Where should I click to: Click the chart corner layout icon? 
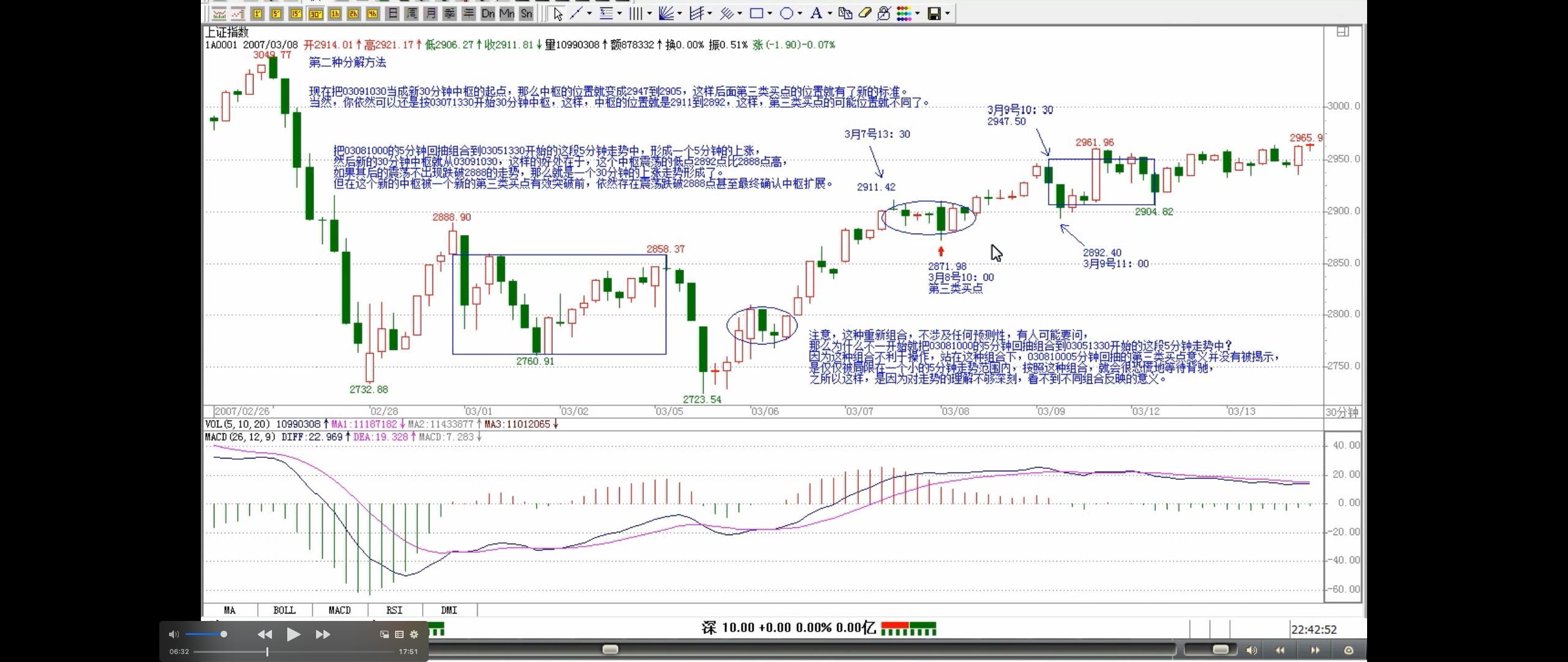[1343, 31]
